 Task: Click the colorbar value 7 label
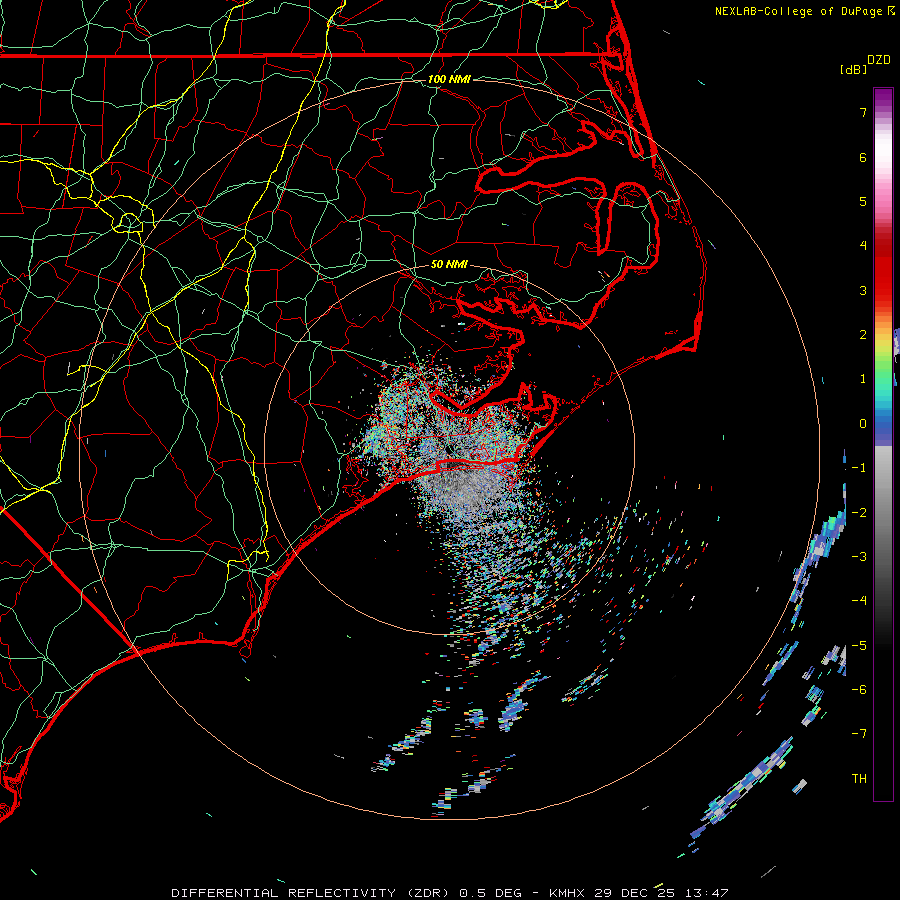[x=863, y=112]
